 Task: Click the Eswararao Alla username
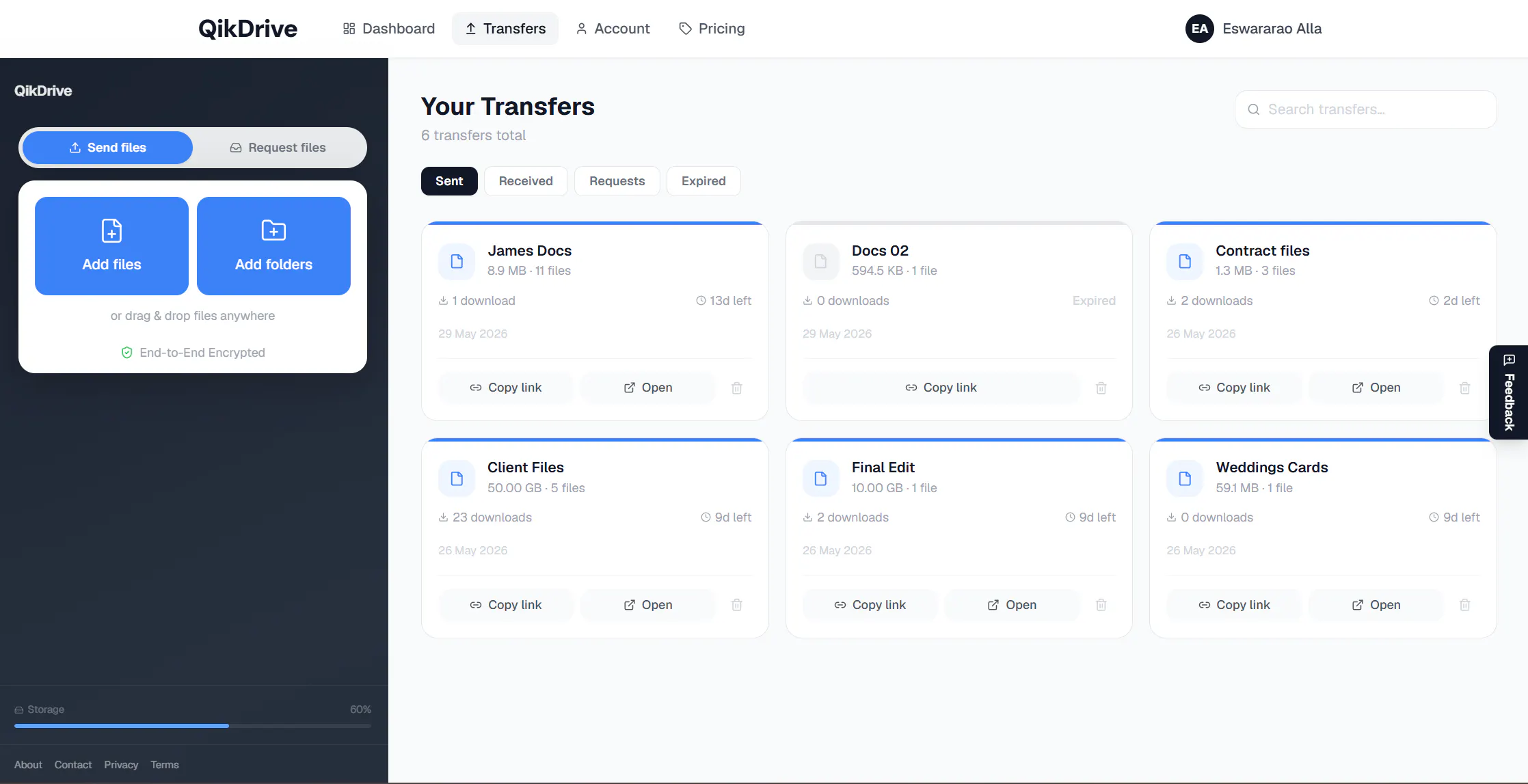(x=1272, y=29)
